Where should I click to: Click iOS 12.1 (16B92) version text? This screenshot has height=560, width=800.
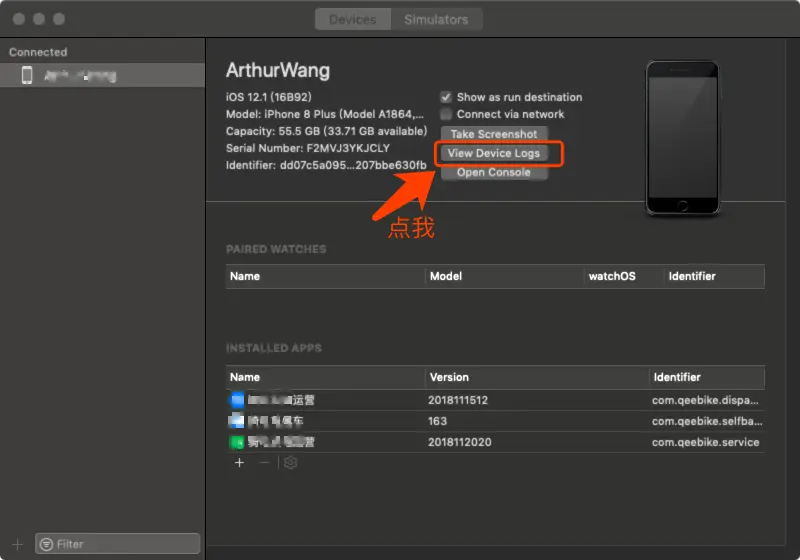[269, 97]
